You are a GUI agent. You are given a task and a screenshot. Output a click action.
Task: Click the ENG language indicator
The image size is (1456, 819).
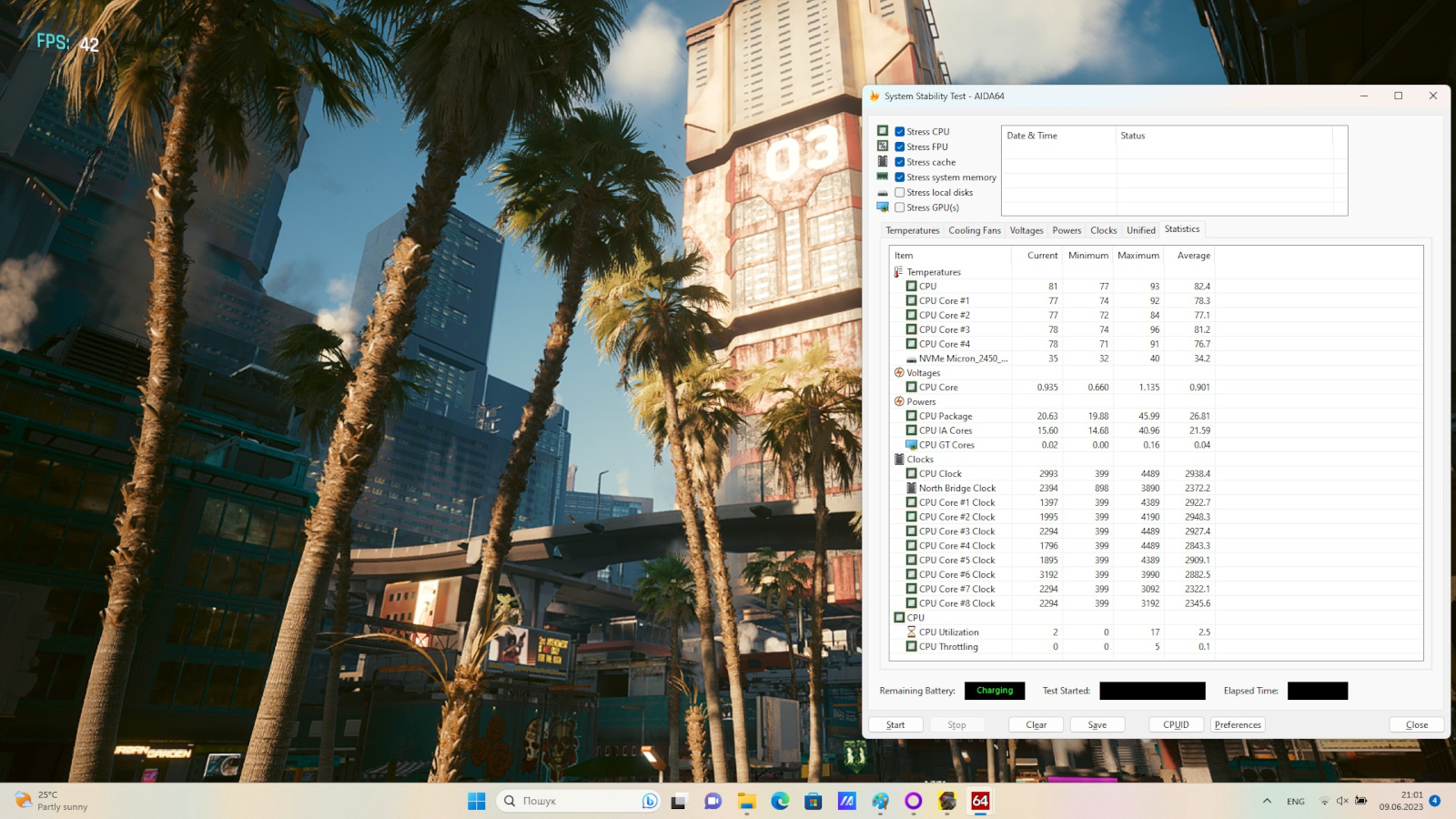click(x=1296, y=802)
